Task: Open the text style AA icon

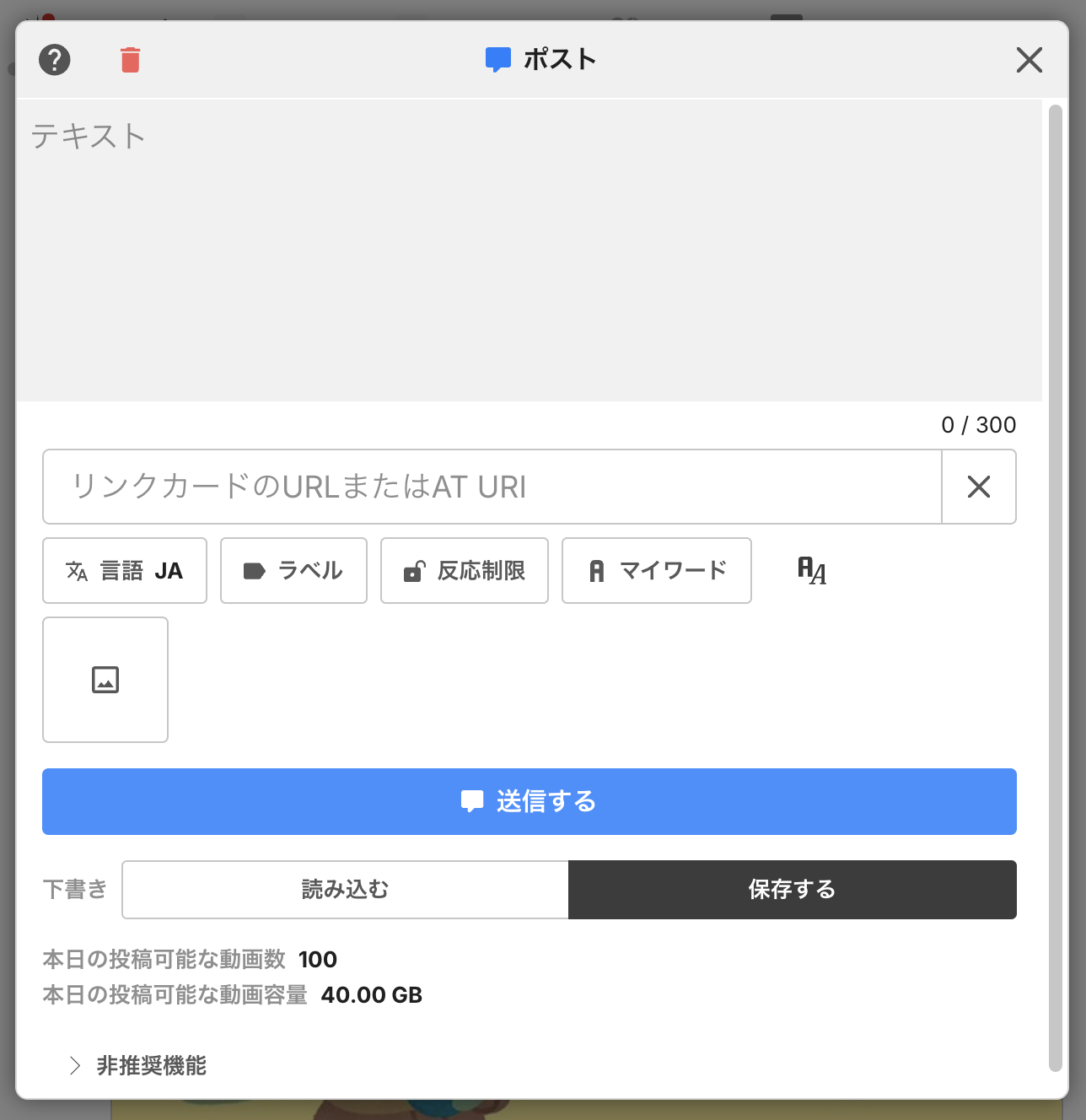Action: [811, 571]
